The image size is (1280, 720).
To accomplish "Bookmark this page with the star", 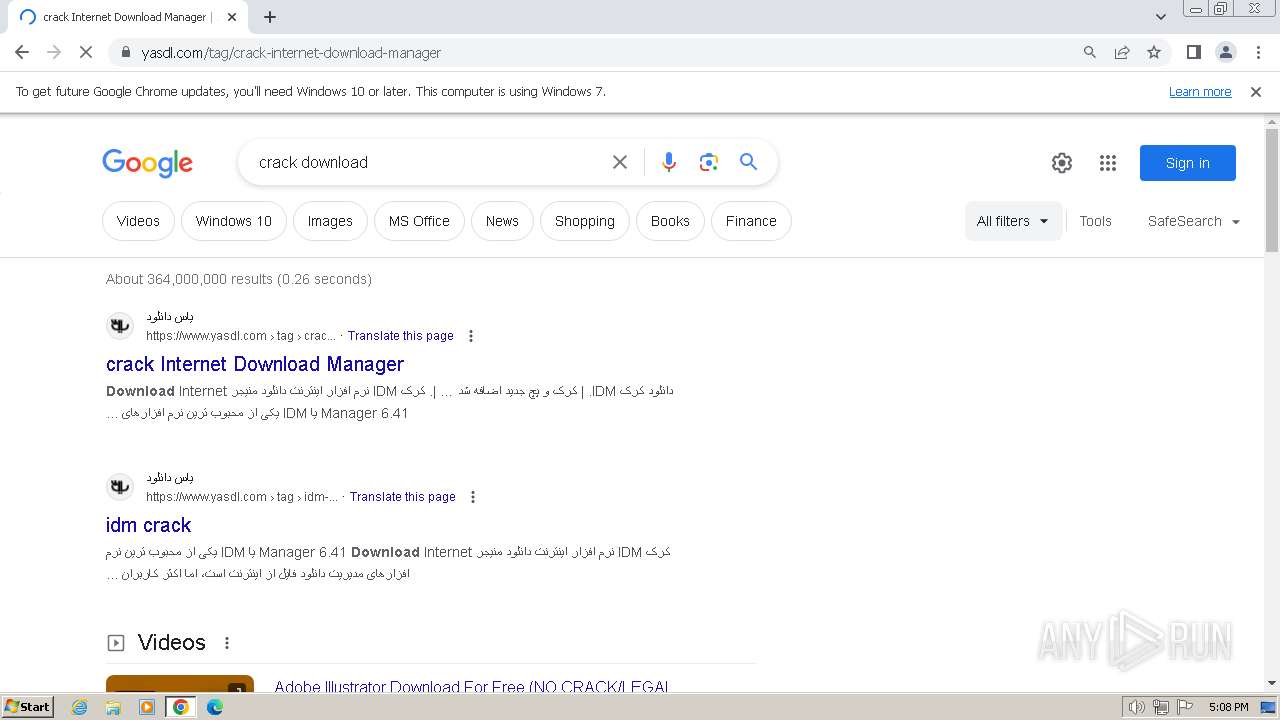I will 1154,52.
